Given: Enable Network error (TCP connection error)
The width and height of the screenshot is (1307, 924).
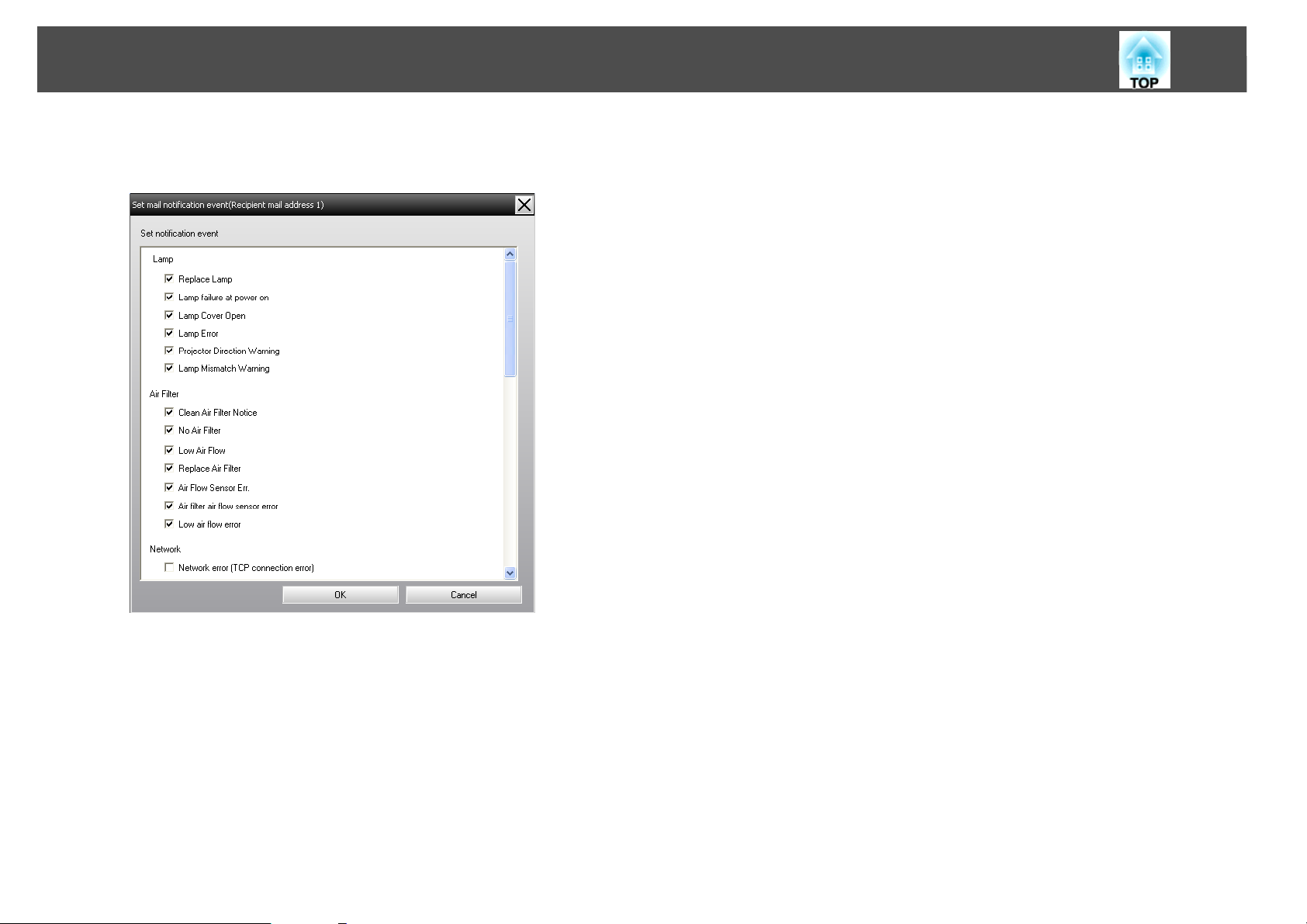Looking at the screenshot, I should click(169, 567).
